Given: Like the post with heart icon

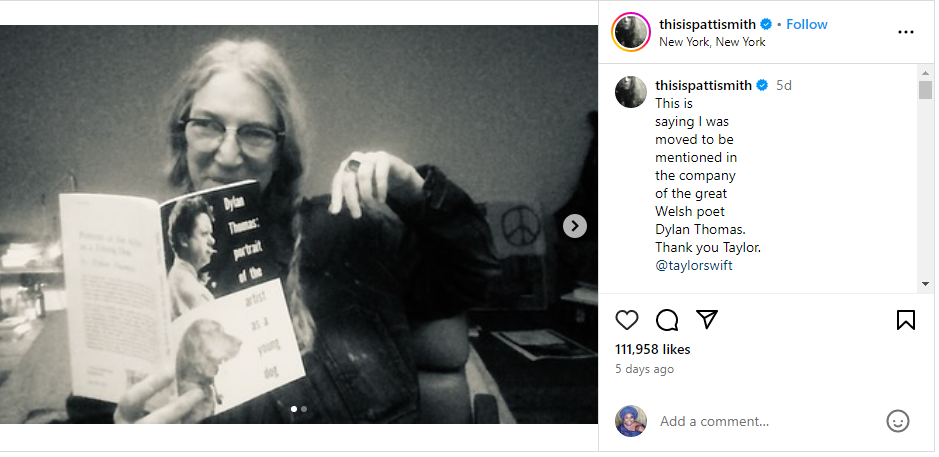Looking at the screenshot, I should click(x=626, y=320).
